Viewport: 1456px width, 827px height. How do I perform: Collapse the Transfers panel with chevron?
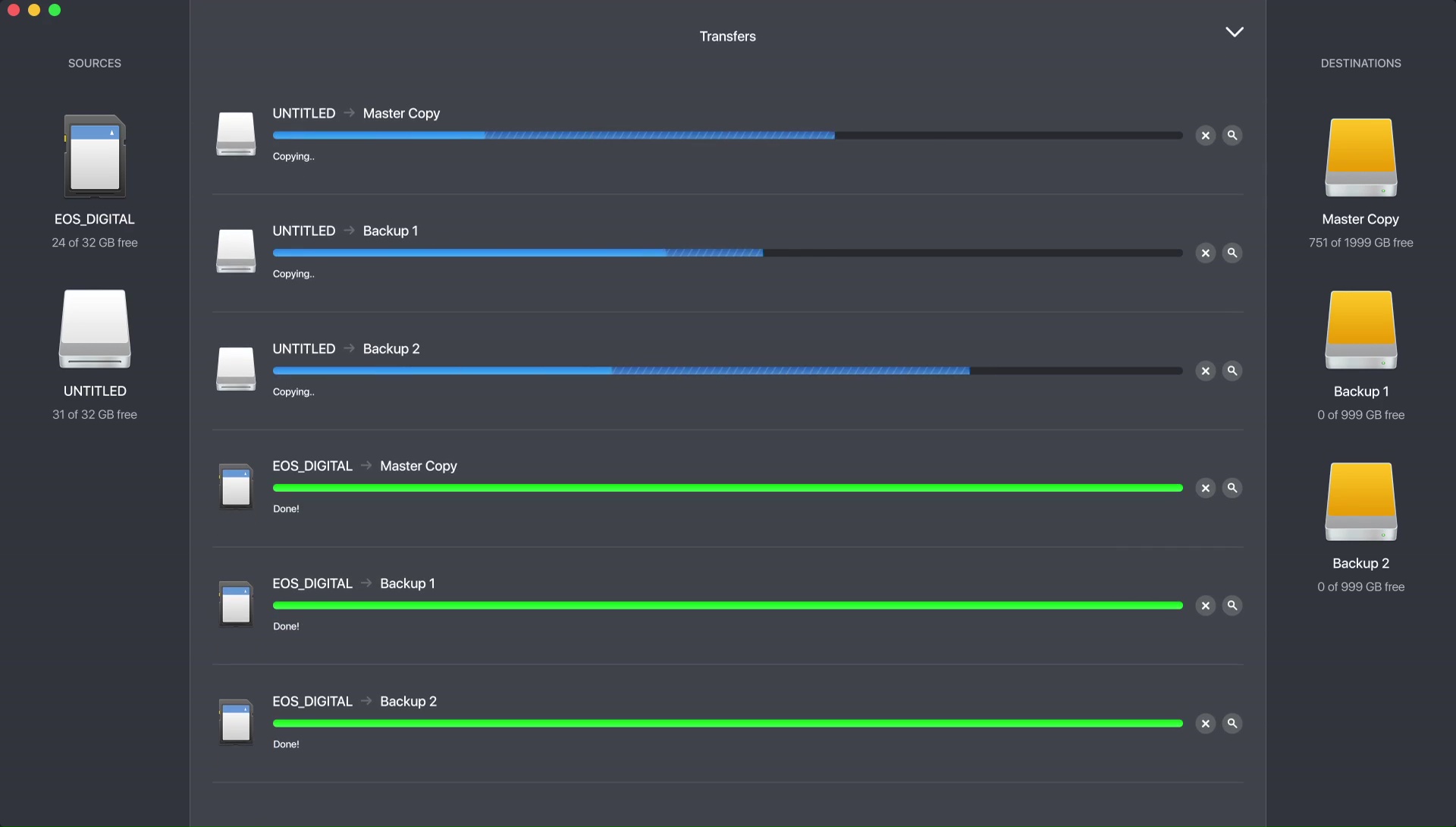(1235, 32)
